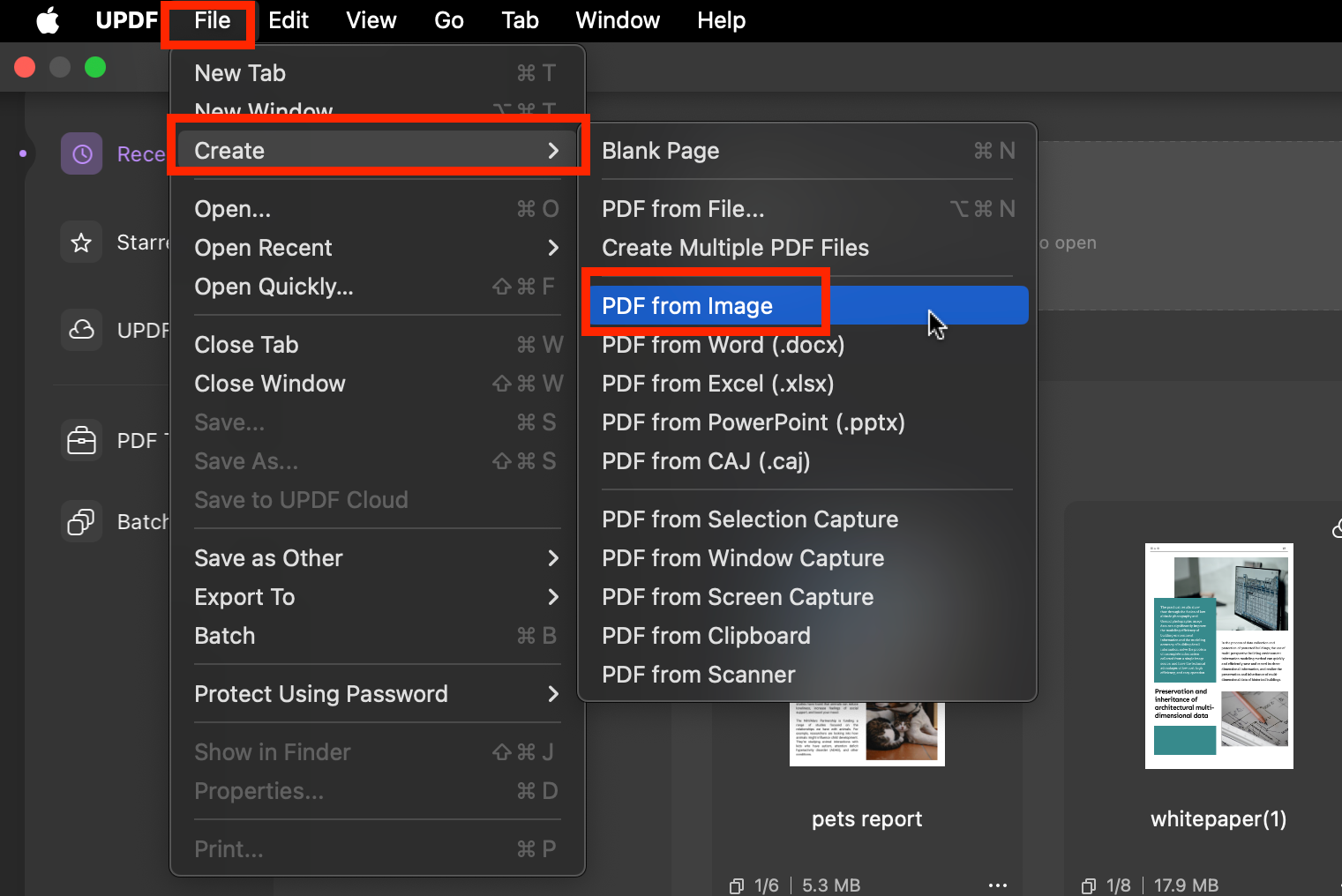Image resolution: width=1342 pixels, height=896 pixels.
Task: Open the Help menu
Action: tap(721, 20)
